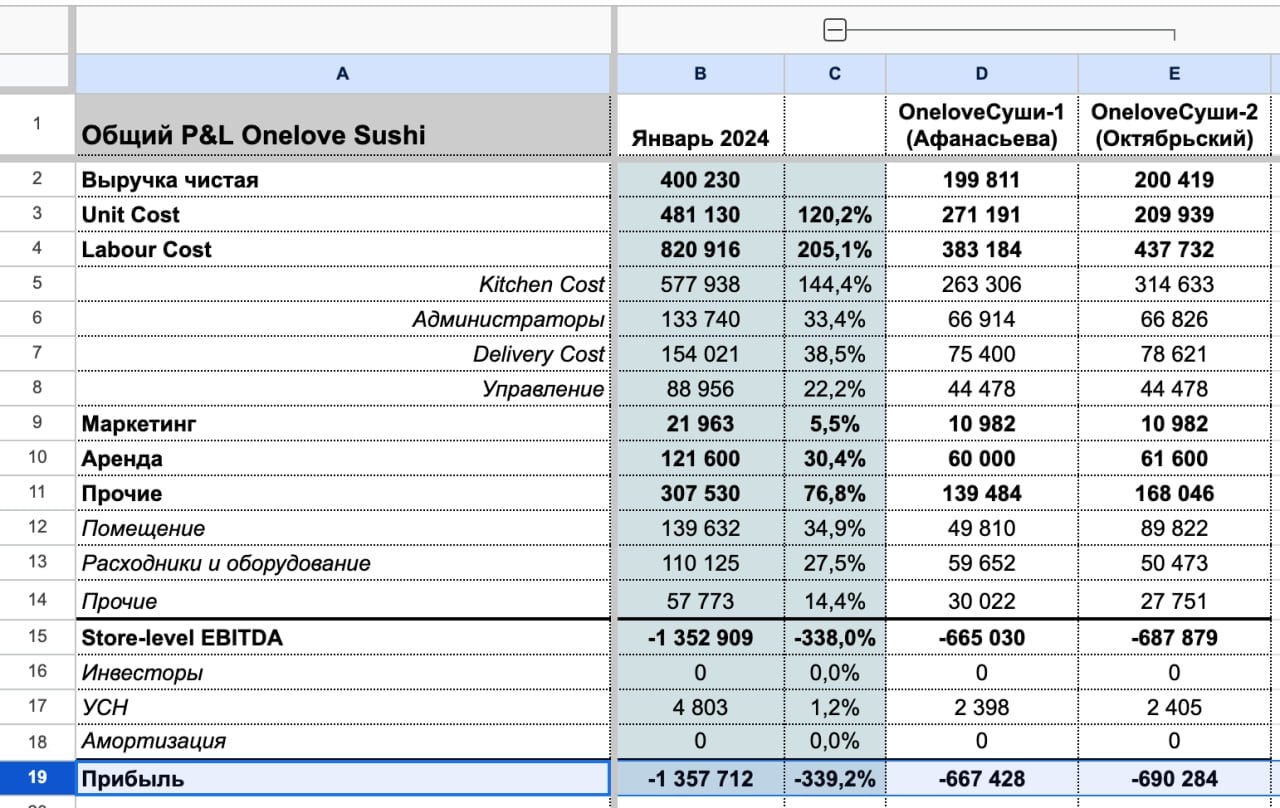
Task: Select the cell showing '133 740'
Action: [x=701, y=319]
